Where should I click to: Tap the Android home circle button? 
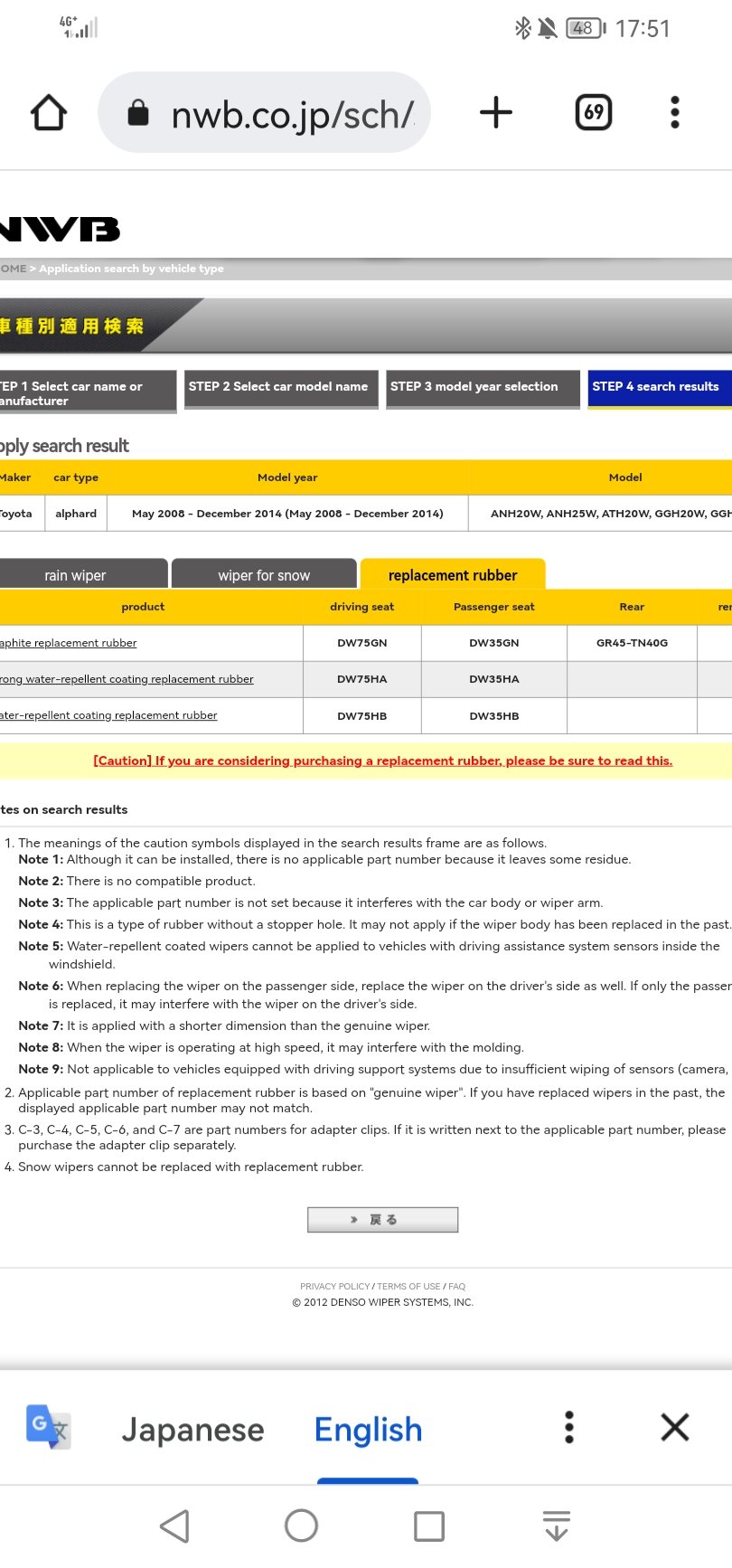pos(301,1526)
